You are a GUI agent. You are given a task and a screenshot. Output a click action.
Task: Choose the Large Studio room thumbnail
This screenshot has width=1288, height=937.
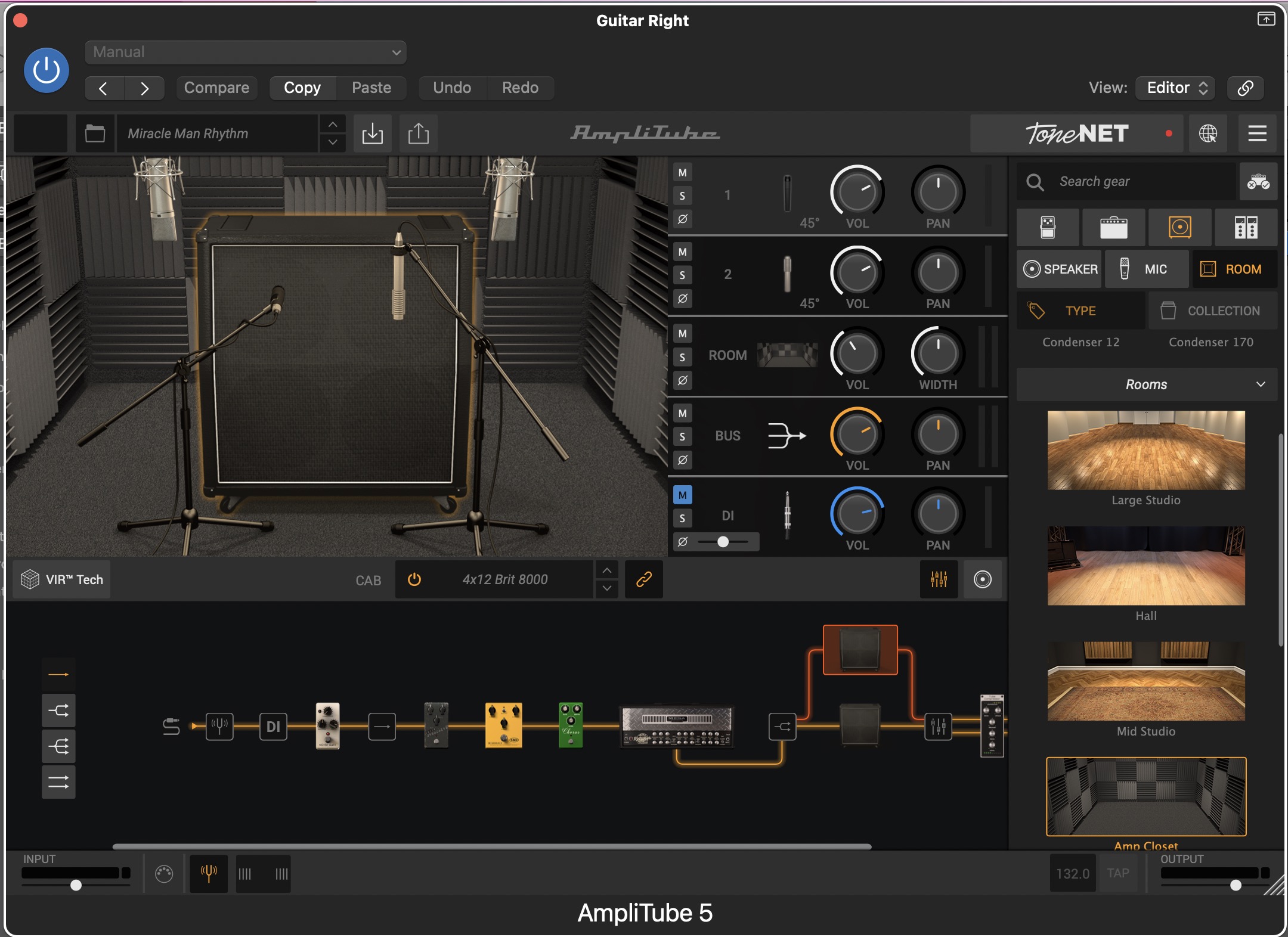tap(1146, 451)
